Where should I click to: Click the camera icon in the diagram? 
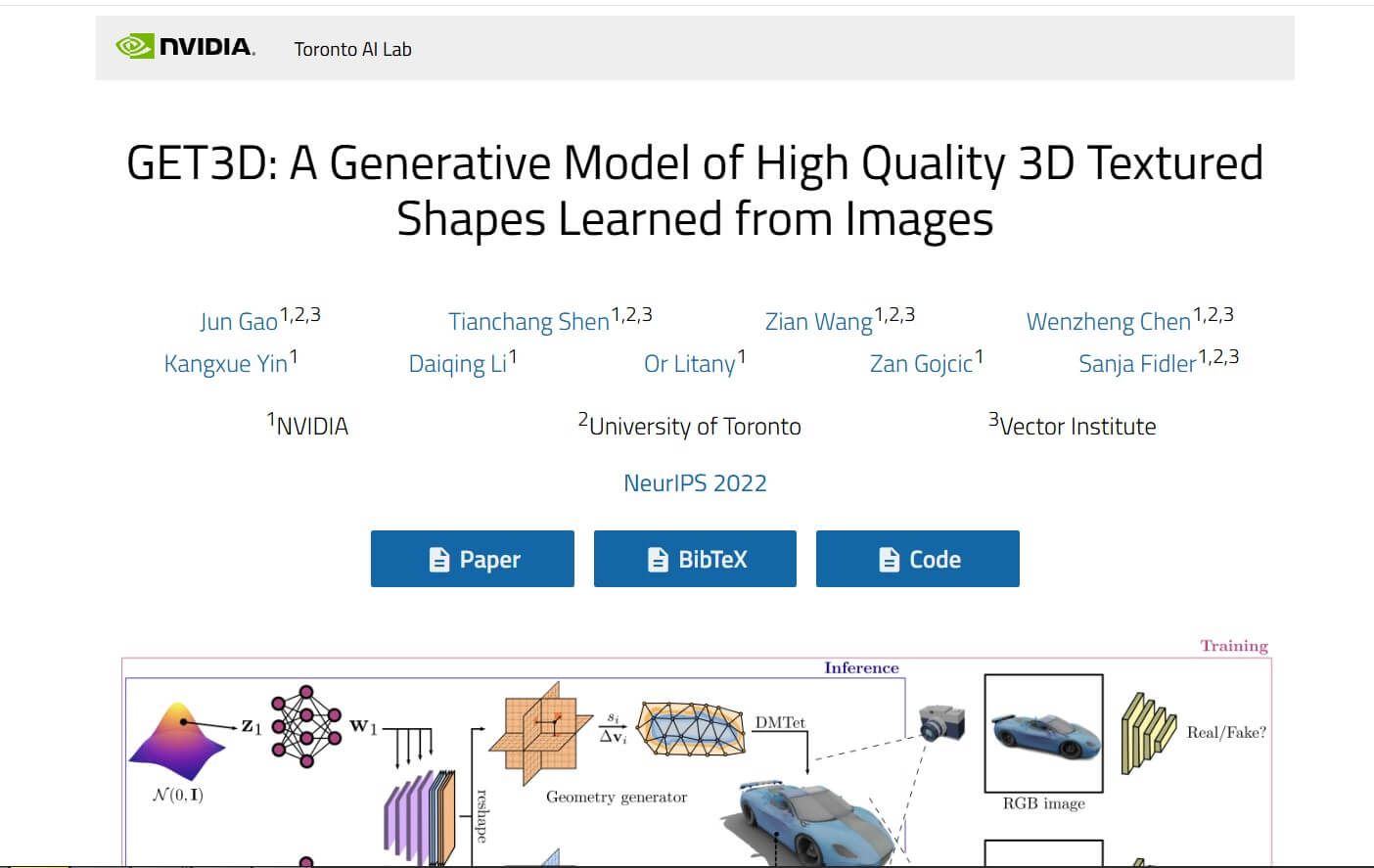click(942, 722)
